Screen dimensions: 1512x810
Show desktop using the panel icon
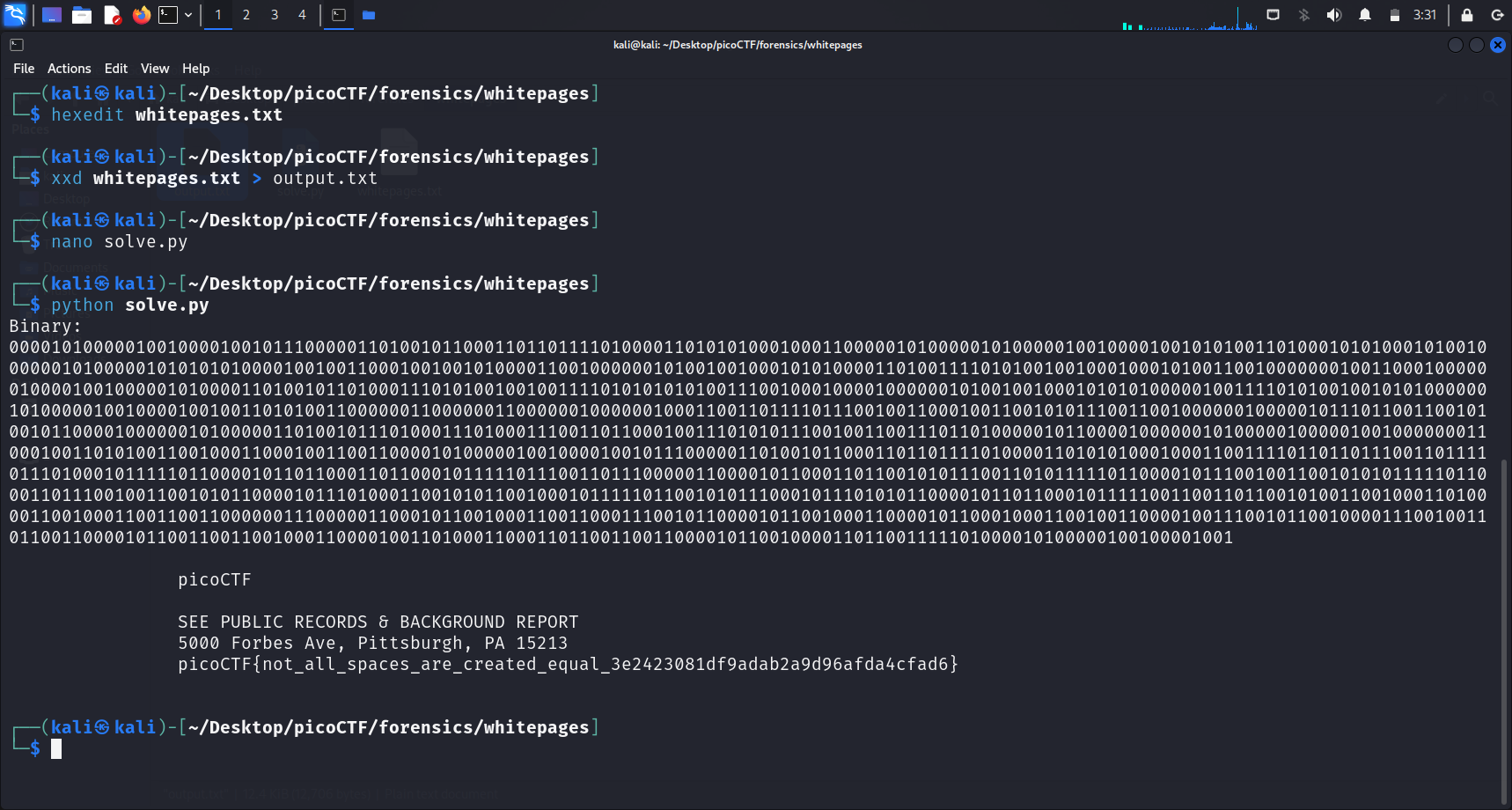[52, 15]
